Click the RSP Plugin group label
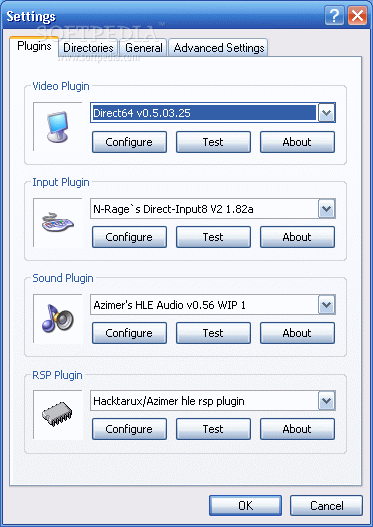373x527 pixels. click(x=57, y=375)
